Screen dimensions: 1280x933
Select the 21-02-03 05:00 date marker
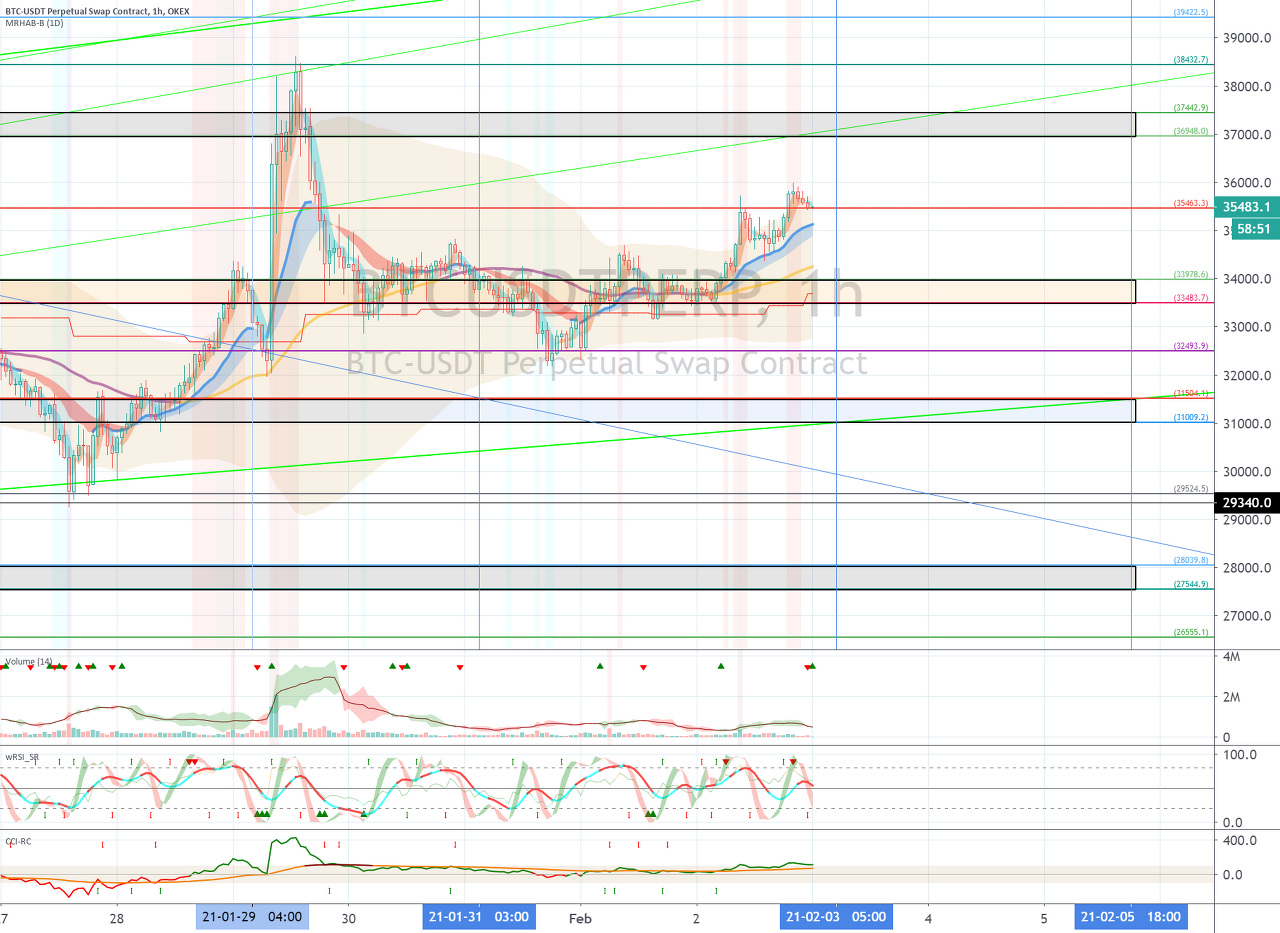tap(836, 917)
